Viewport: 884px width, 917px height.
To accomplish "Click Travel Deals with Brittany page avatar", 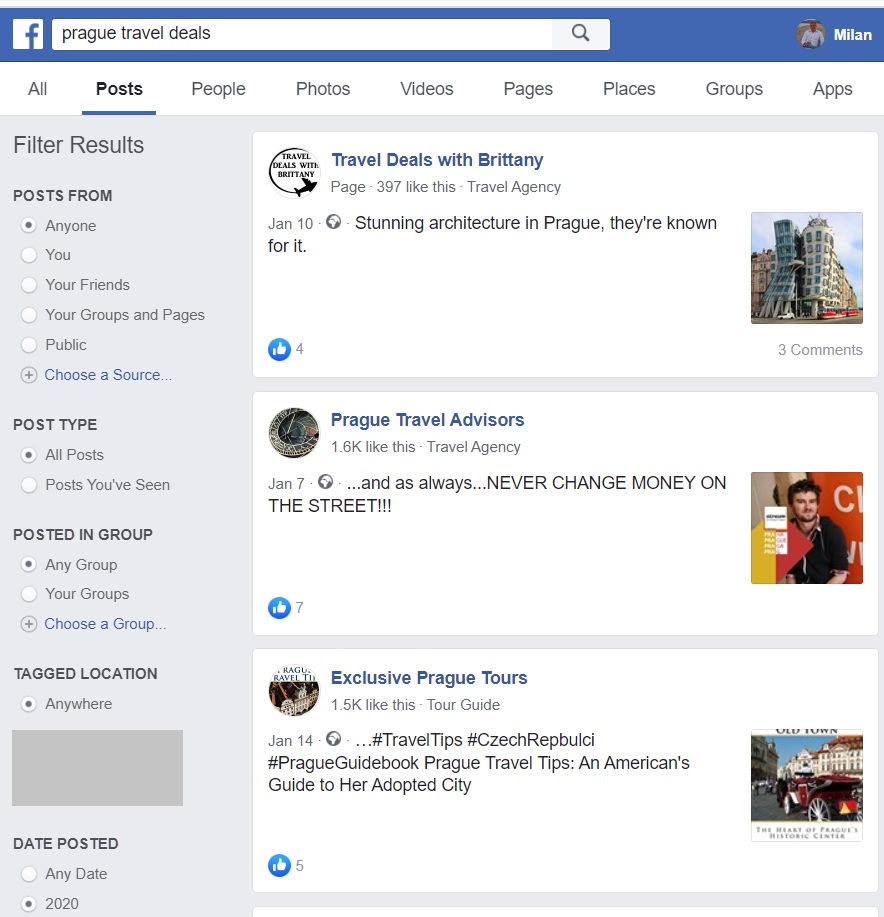I will 294,172.
